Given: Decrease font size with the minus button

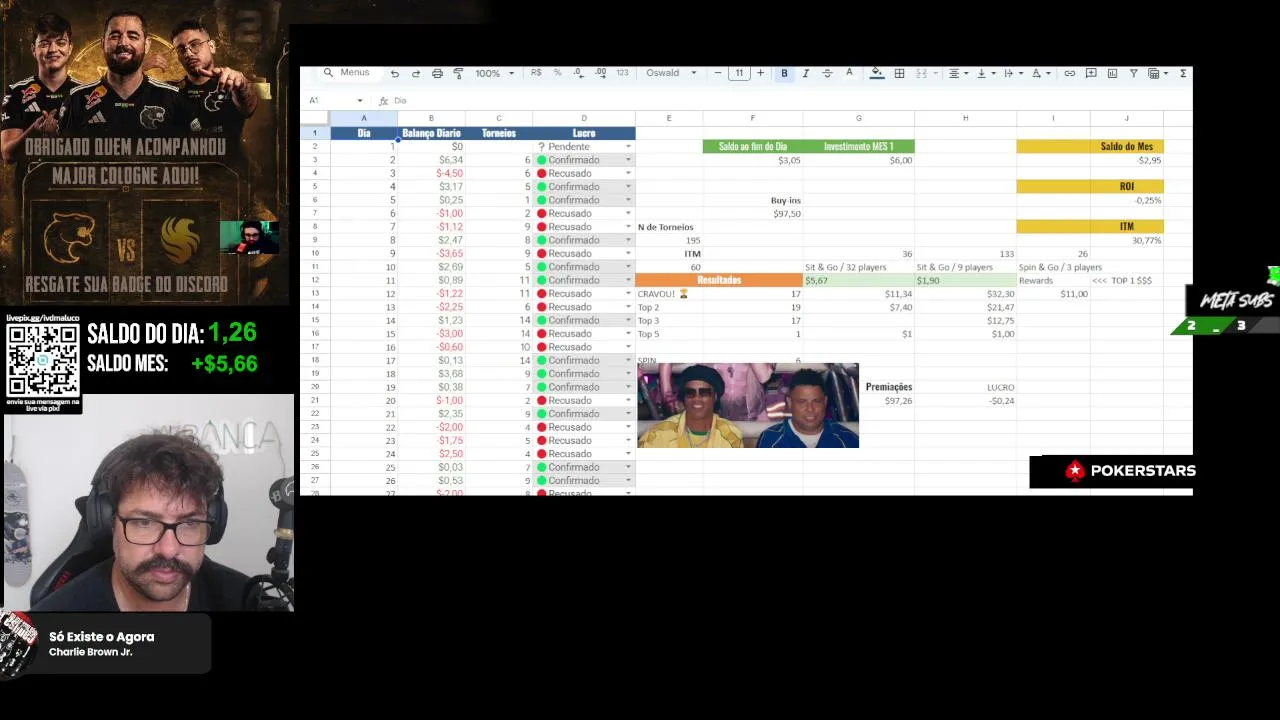Looking at the screenshot, I should point(717,73).
